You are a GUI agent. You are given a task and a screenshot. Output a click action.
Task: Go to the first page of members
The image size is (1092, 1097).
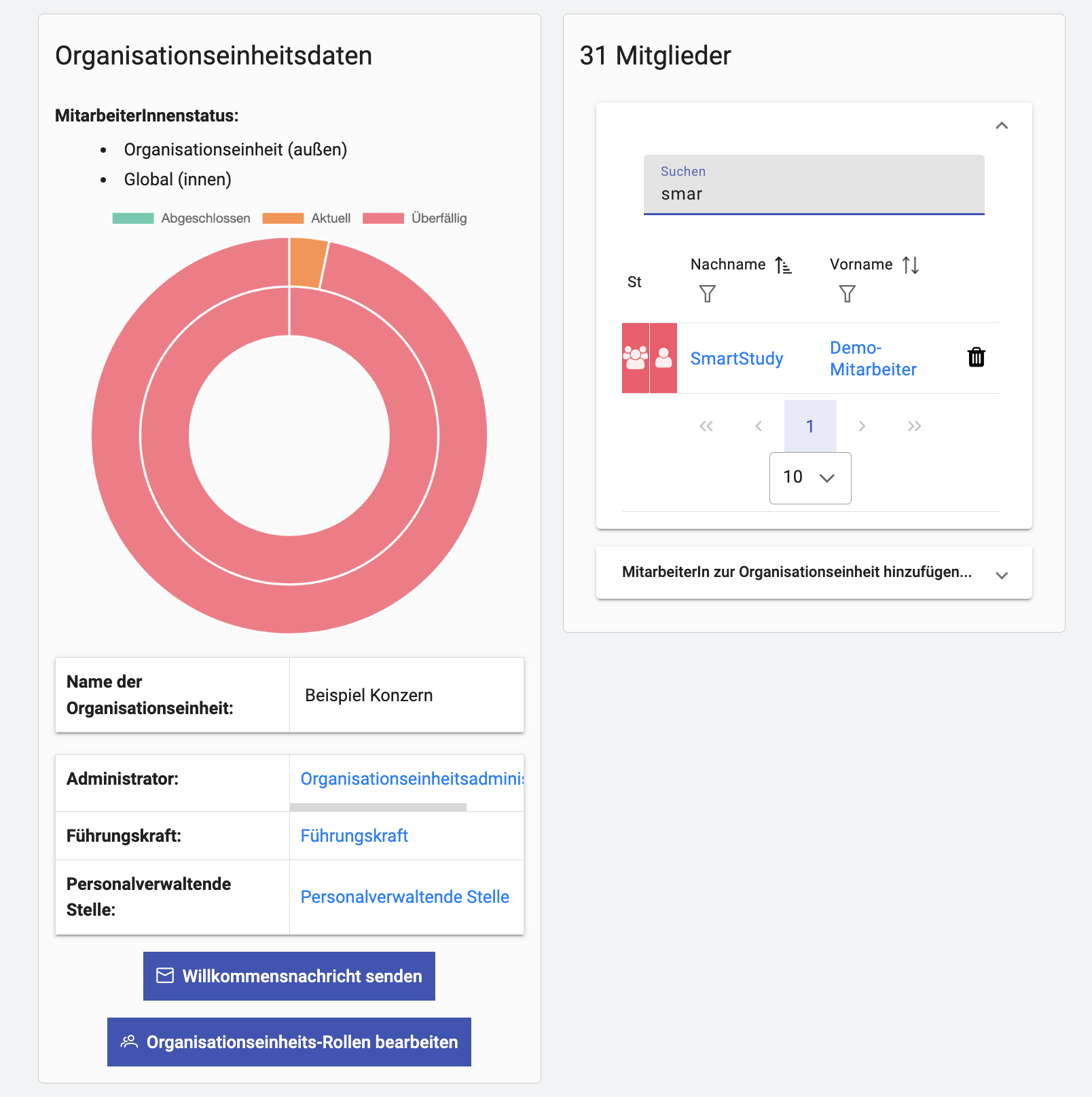tap(706, 426)
